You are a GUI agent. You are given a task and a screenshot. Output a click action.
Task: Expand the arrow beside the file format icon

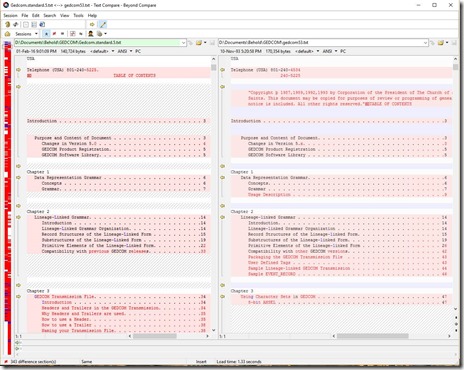(105, 34)
